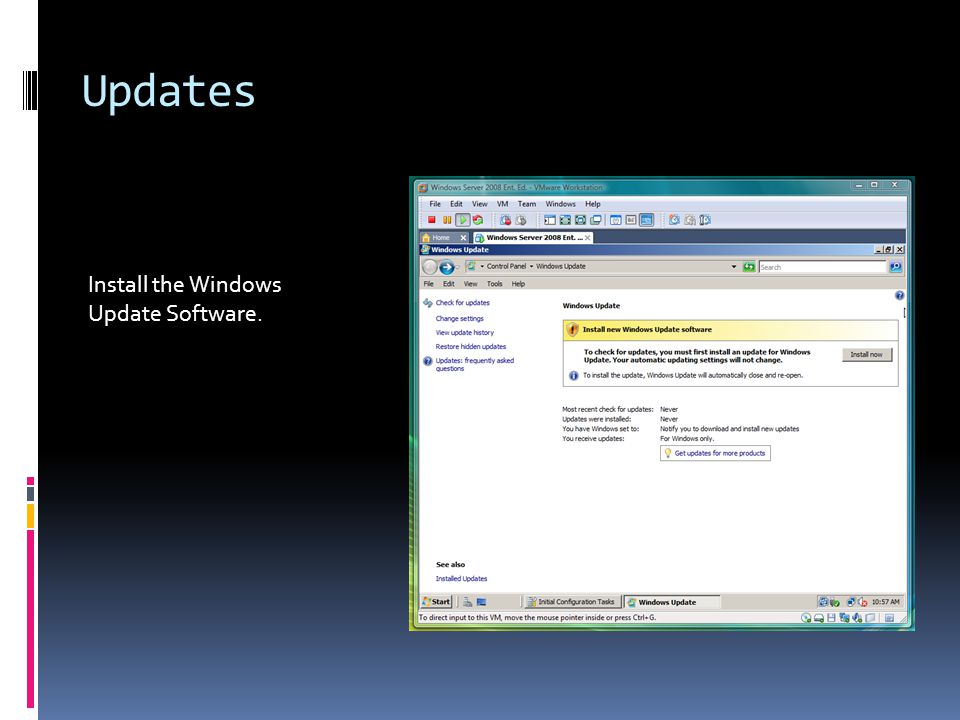Image resolution: width=960 pixels, height=720 pixels.
Task: Click the multiple monitors toolbar icon
Action: [x=596, y=220]
